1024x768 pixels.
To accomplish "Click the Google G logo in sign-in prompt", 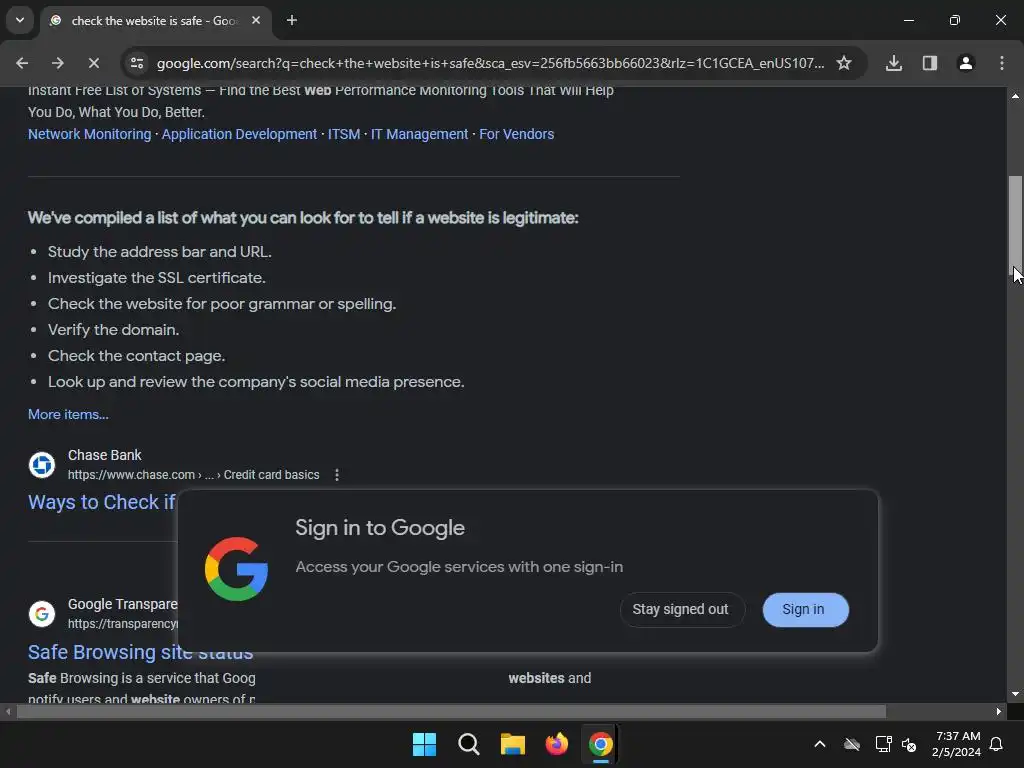I will point(236,569).
